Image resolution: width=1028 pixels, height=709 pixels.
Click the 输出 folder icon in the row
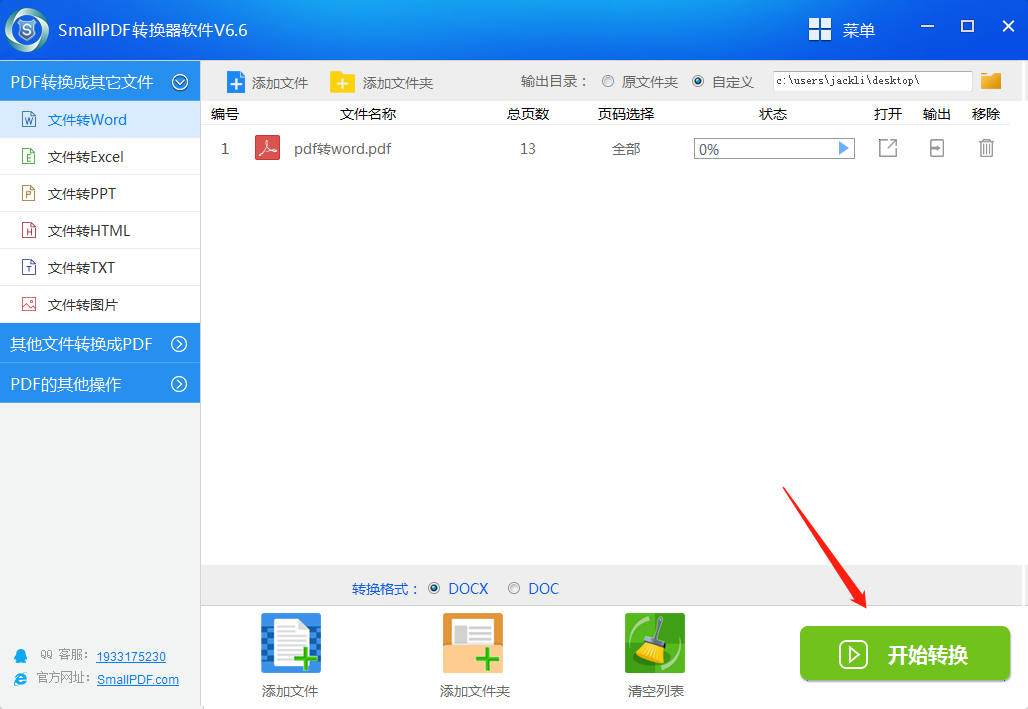tap(937, 148)
